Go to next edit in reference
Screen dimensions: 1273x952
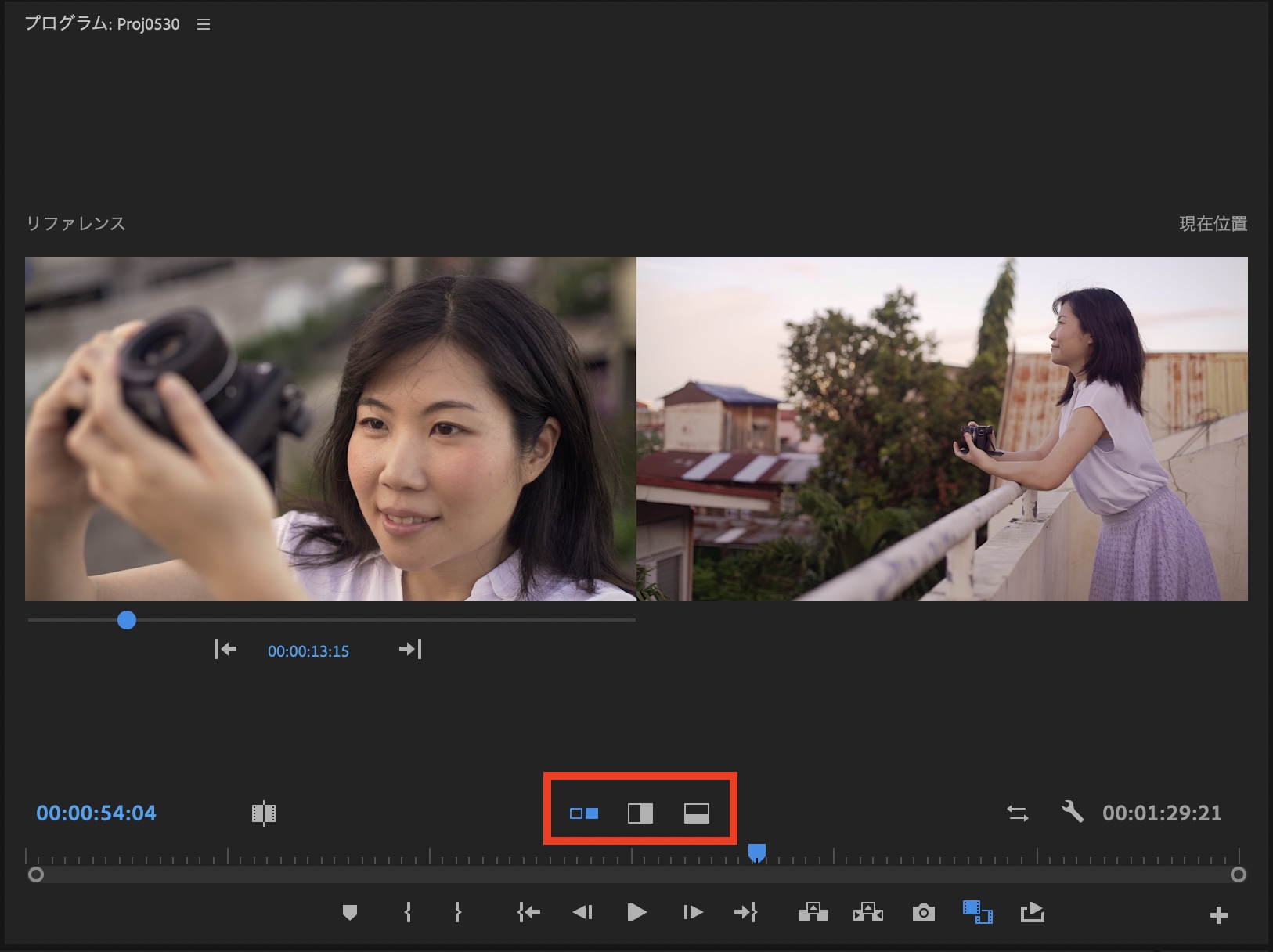(410, 649)
